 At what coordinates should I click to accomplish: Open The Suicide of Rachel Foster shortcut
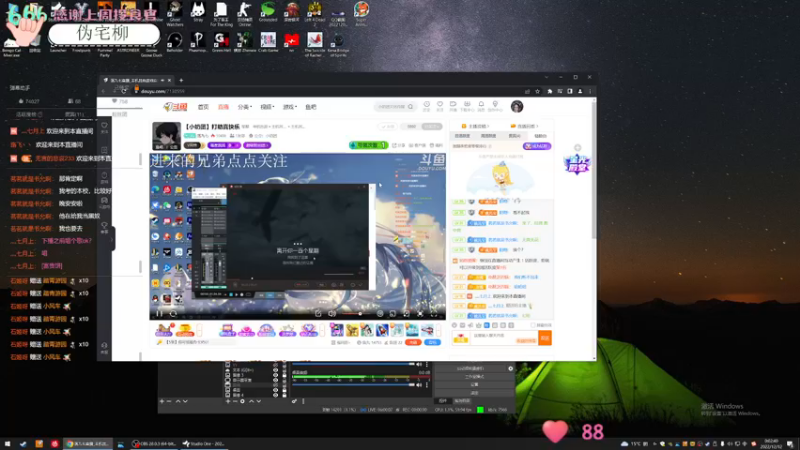314,44
